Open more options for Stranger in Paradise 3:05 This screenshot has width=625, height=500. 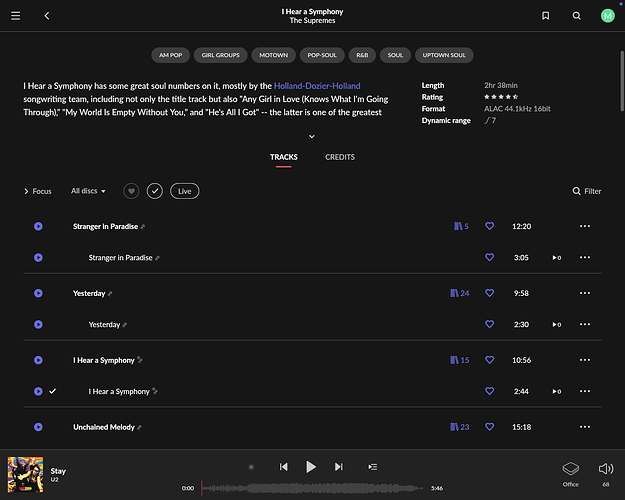click(585, 257)
